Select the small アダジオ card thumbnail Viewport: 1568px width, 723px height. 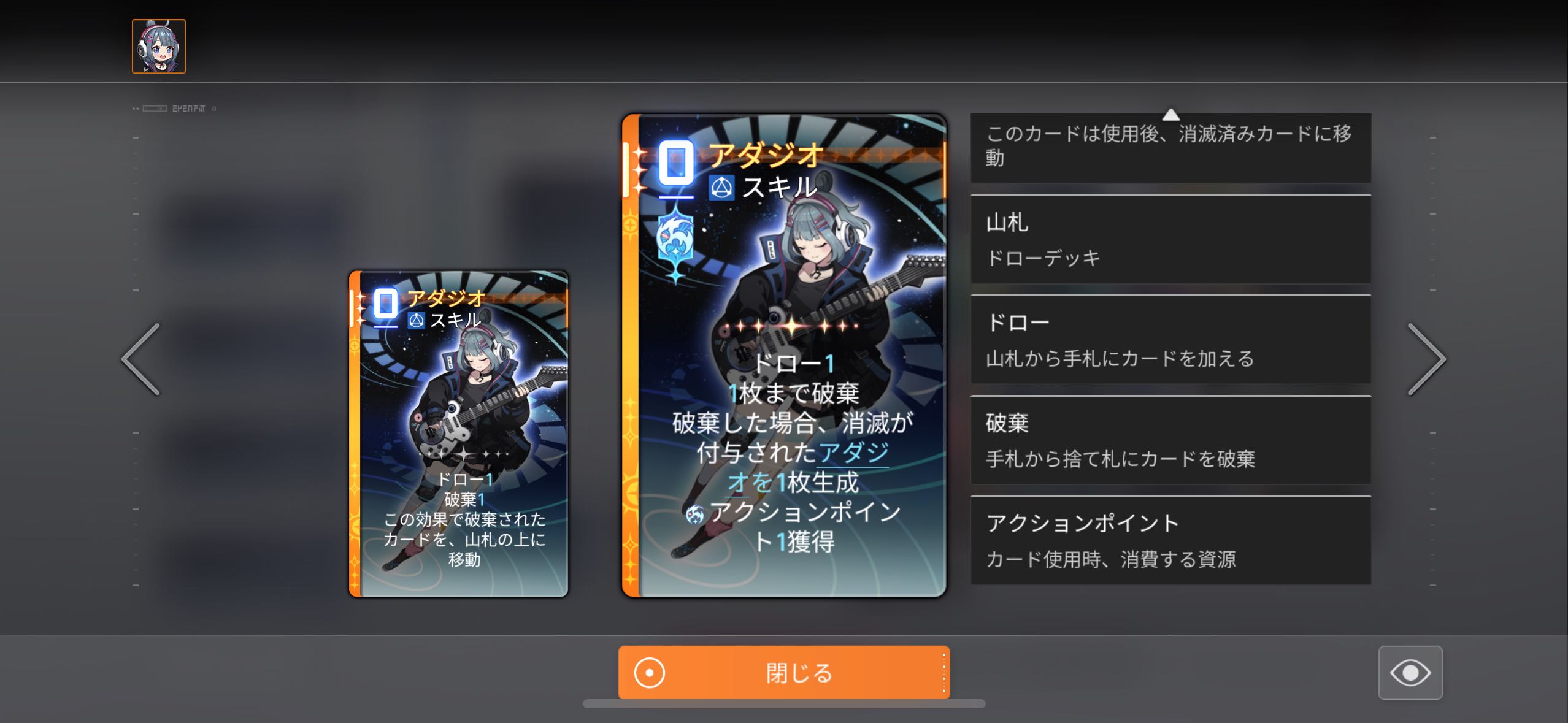click(x=459, y=434)
